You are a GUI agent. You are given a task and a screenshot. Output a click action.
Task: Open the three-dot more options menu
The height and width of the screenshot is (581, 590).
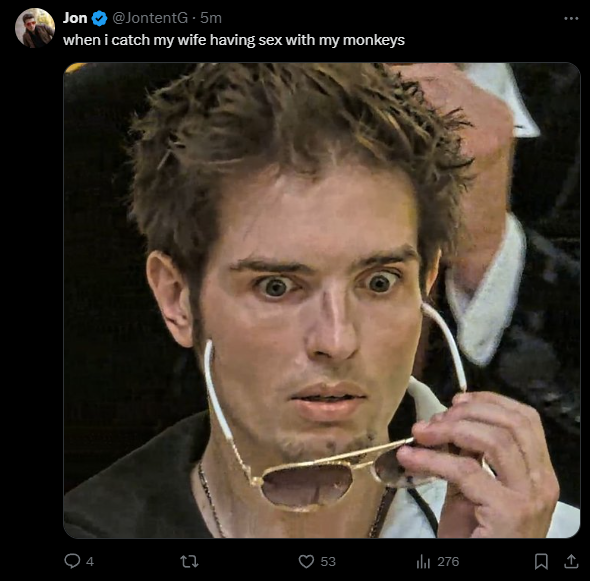[571, 18]
